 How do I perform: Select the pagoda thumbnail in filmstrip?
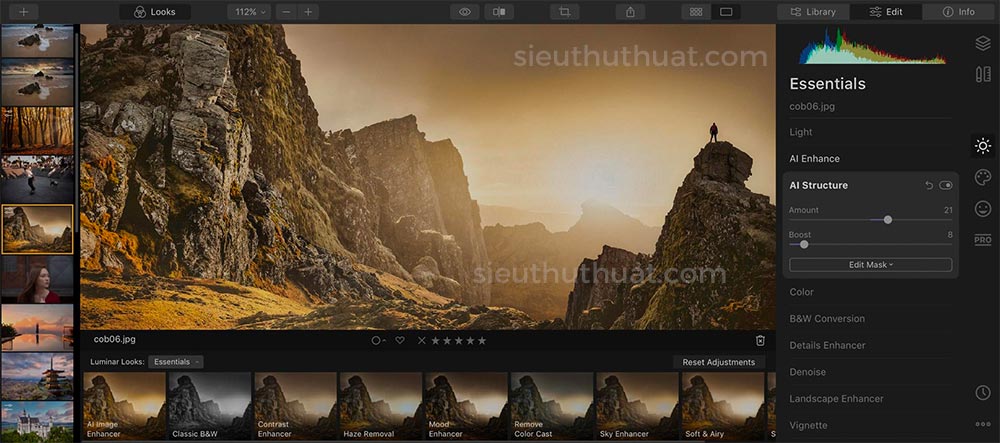(37, 376)
